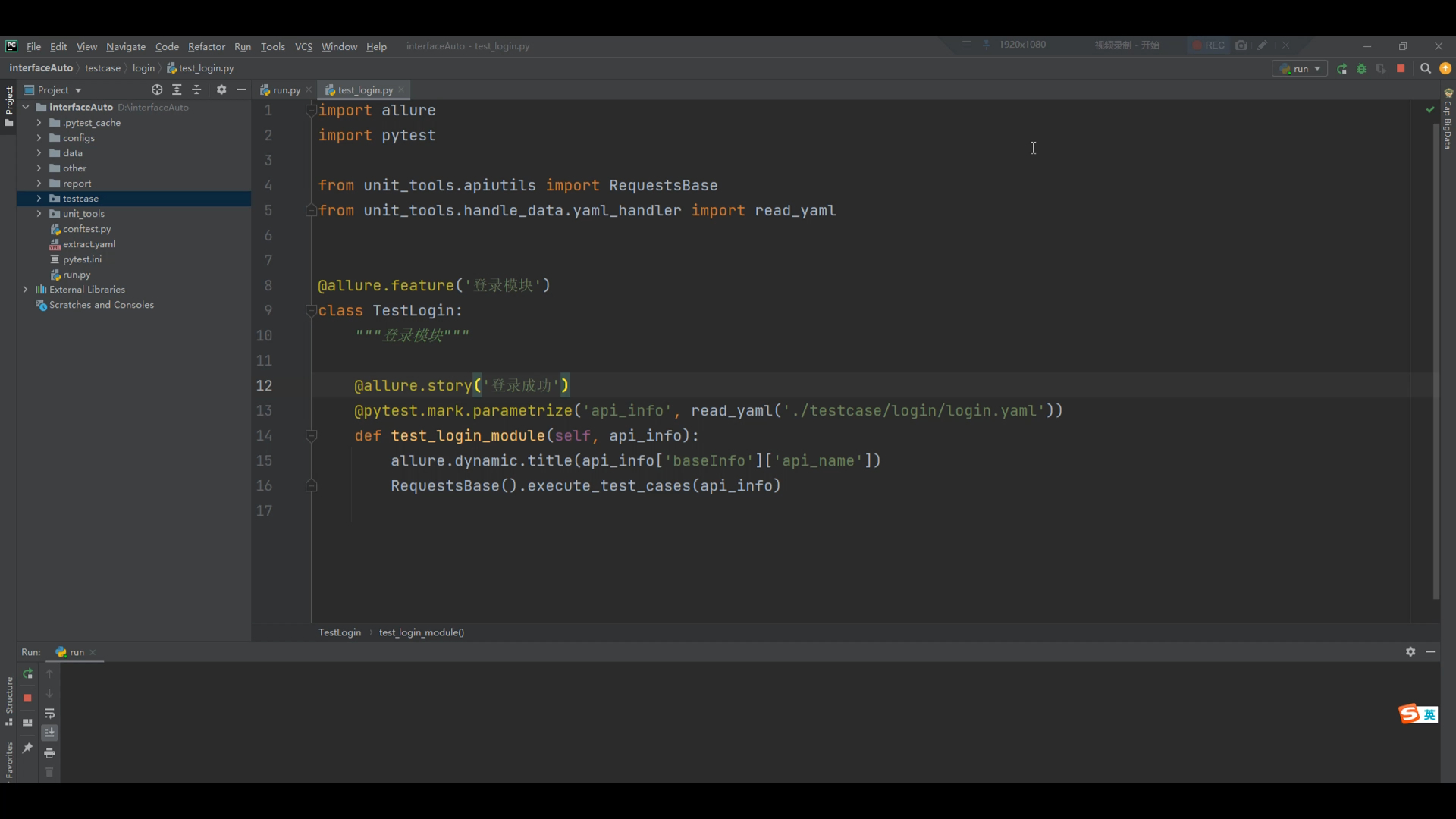Hide the Run tool window

[1430, 652]
